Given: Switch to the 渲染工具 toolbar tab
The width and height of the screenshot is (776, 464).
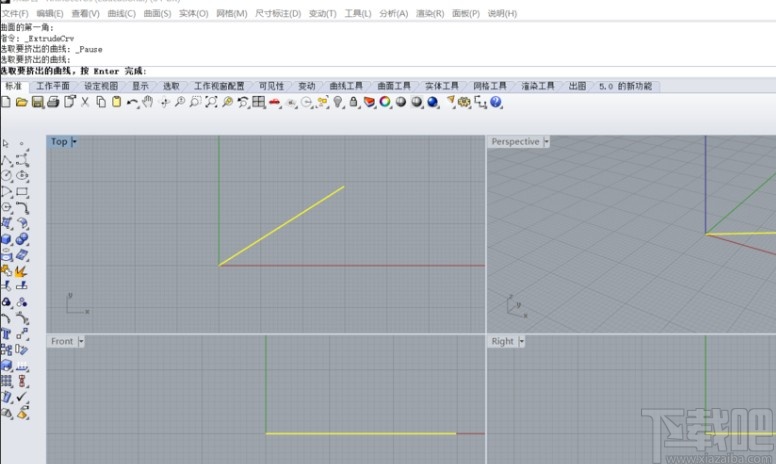Looking at the screenshot, I should pos(537,86).
